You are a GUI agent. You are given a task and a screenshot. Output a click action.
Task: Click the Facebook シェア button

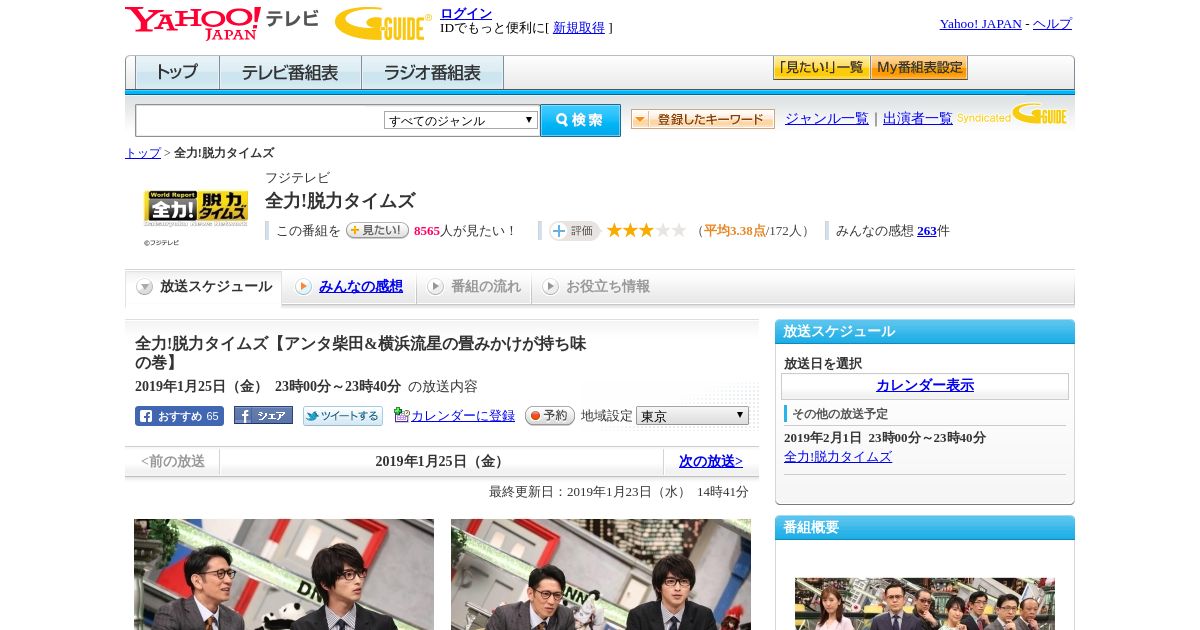pyautogui.click(x=263, y=415)
